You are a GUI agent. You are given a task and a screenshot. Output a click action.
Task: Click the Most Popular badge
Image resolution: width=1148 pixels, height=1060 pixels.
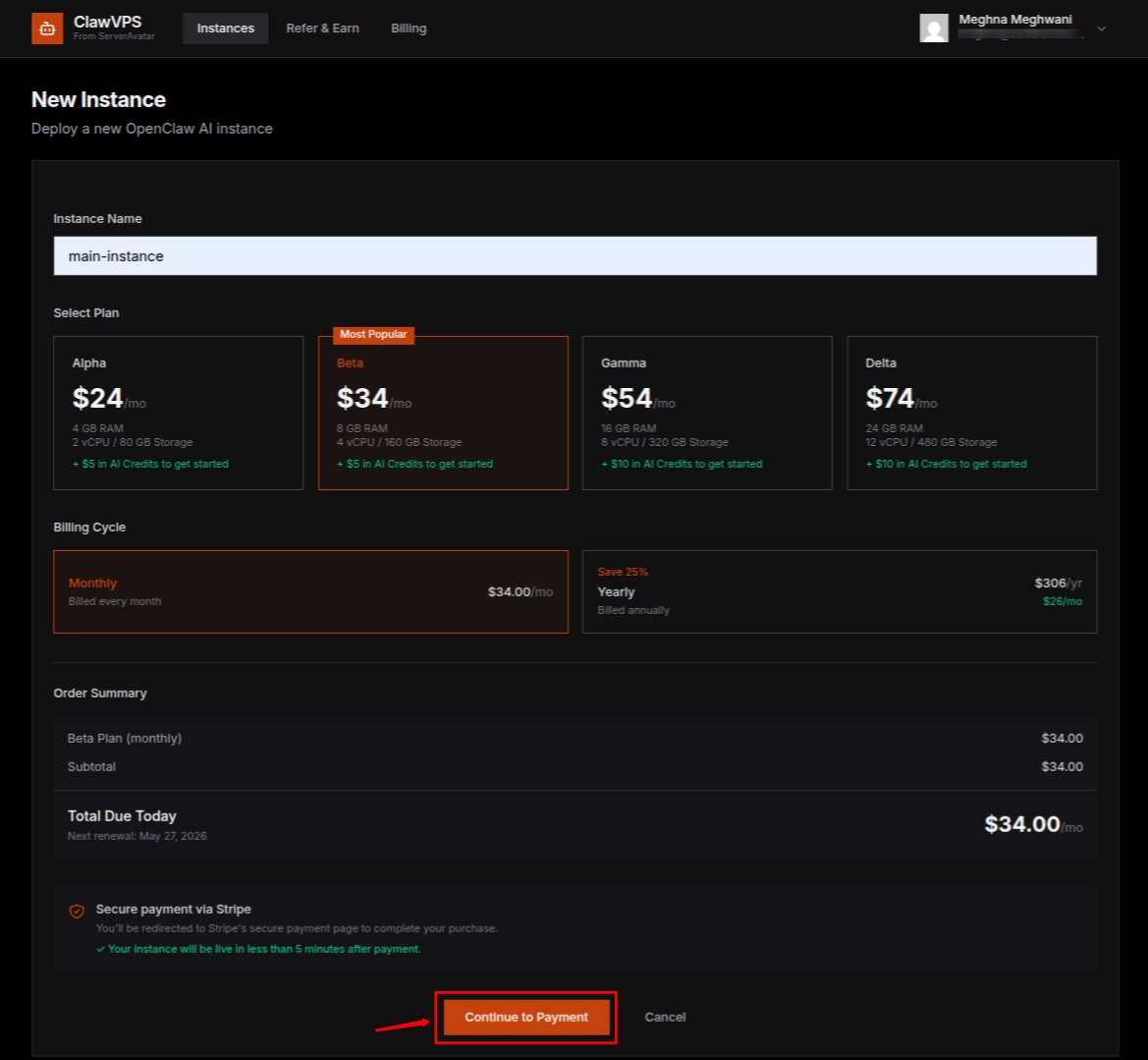[373, 334]
